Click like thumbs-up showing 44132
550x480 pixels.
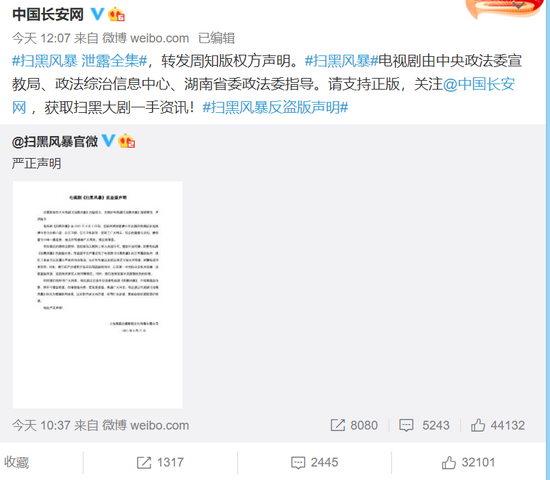click(478, 425)
